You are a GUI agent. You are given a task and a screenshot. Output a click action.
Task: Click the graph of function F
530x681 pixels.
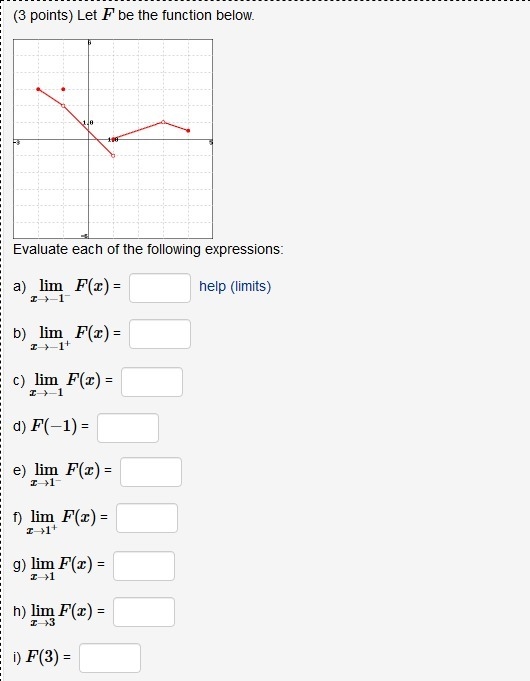click(113, 139)
